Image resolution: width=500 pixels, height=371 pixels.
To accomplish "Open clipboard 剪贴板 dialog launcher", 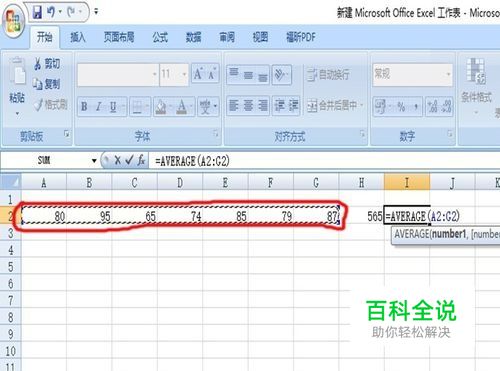I will coord(67,134).
